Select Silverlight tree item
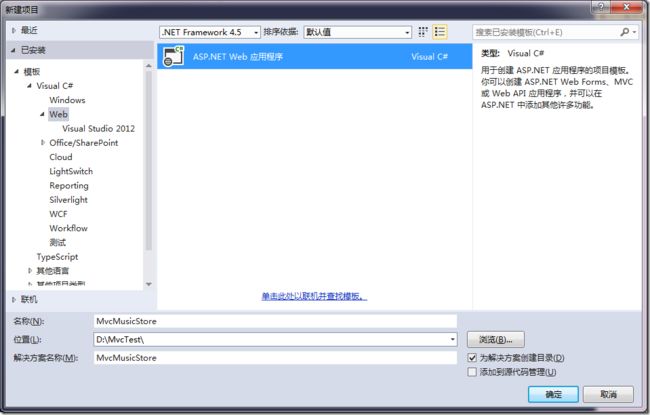Viewport: 650px width, 415px height. [x=68, y=199]
